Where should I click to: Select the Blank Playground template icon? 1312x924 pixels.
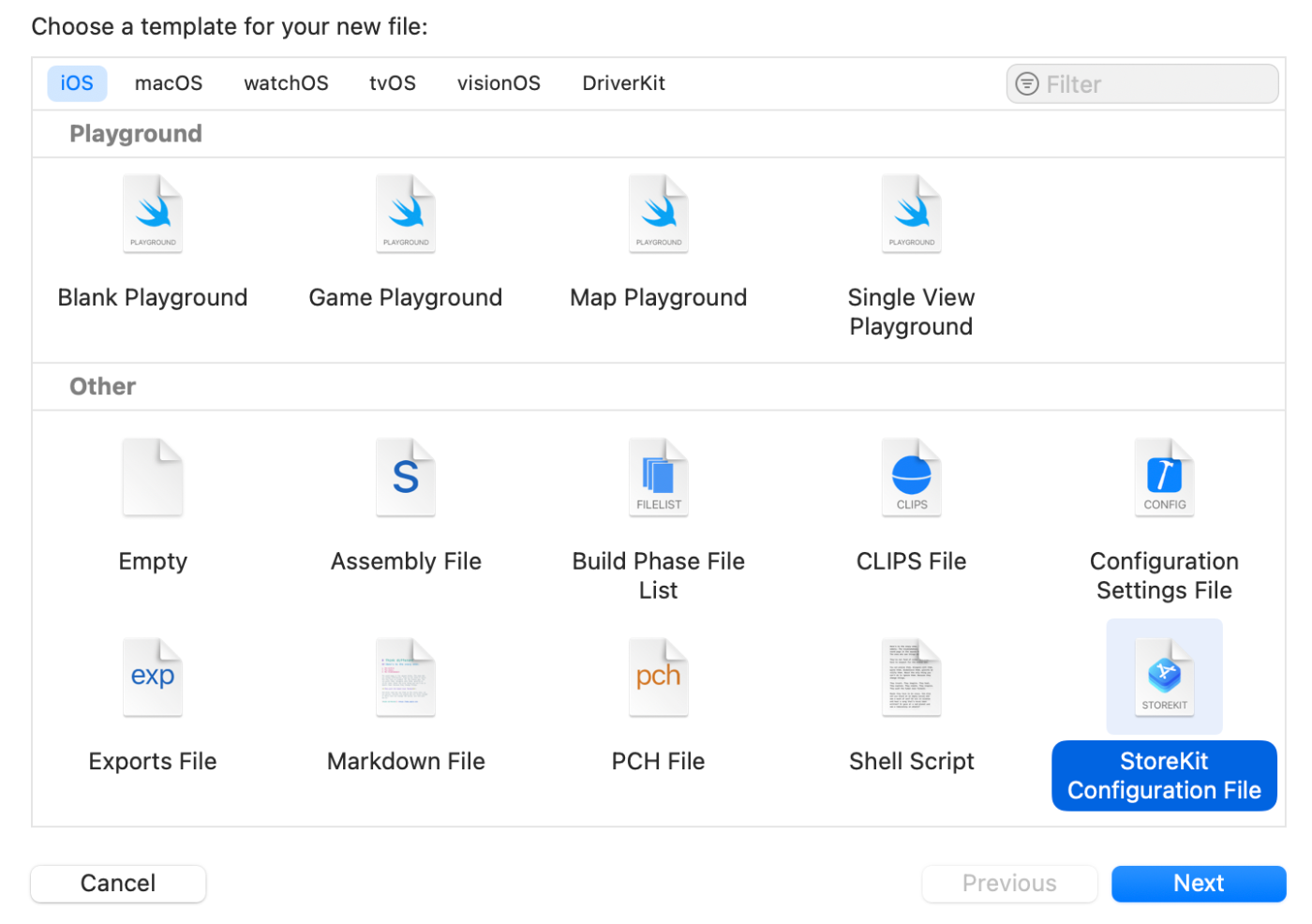pyautogui.click(x=153, y=214)
